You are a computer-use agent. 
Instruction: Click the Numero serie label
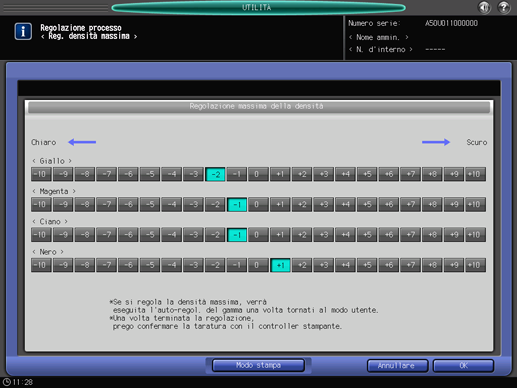coord(374,23)
